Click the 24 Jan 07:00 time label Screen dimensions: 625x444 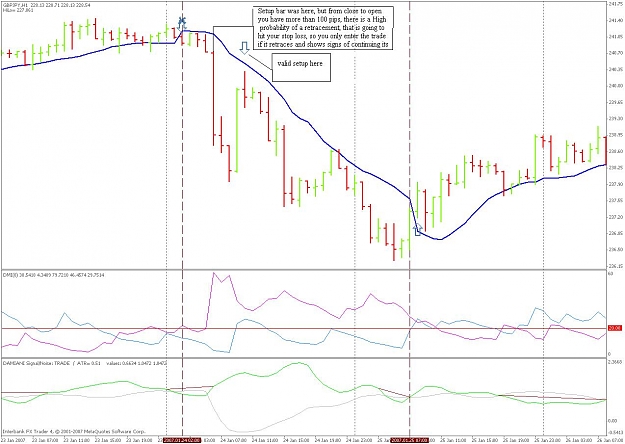(x=234, y=440)
